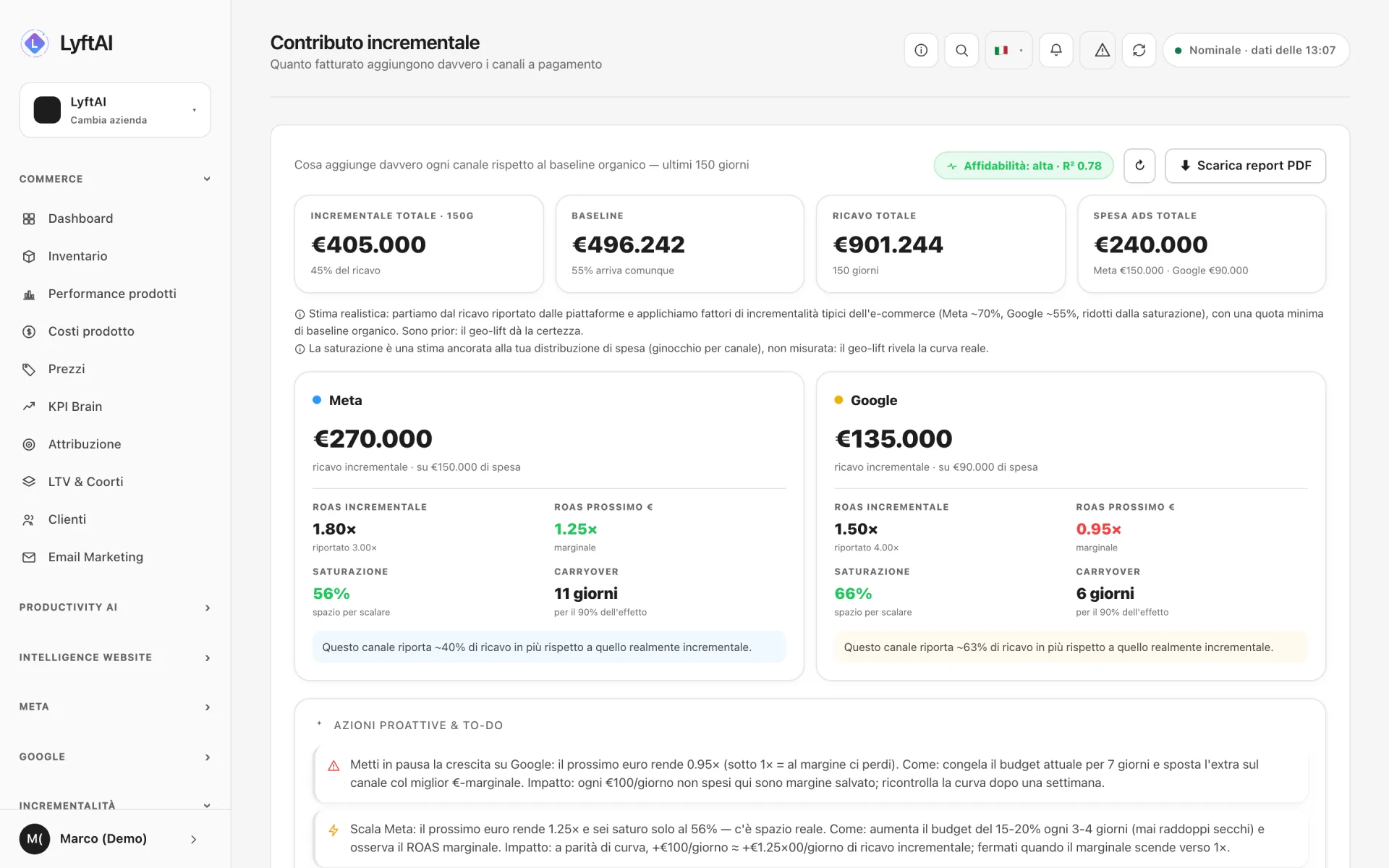This screenshot has height=868, width=1389.
Task: Expand the PRODUCTIVITY AI section
Action: (115, 608)
